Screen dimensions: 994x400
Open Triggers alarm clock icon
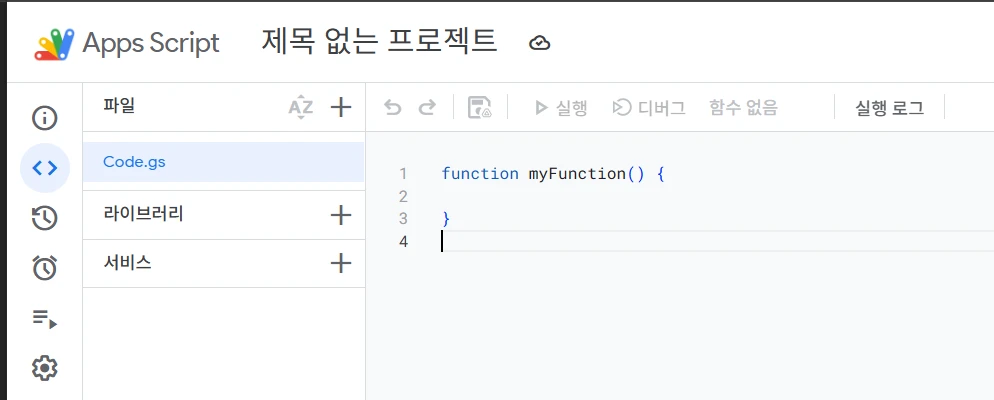tap(45, 268)
